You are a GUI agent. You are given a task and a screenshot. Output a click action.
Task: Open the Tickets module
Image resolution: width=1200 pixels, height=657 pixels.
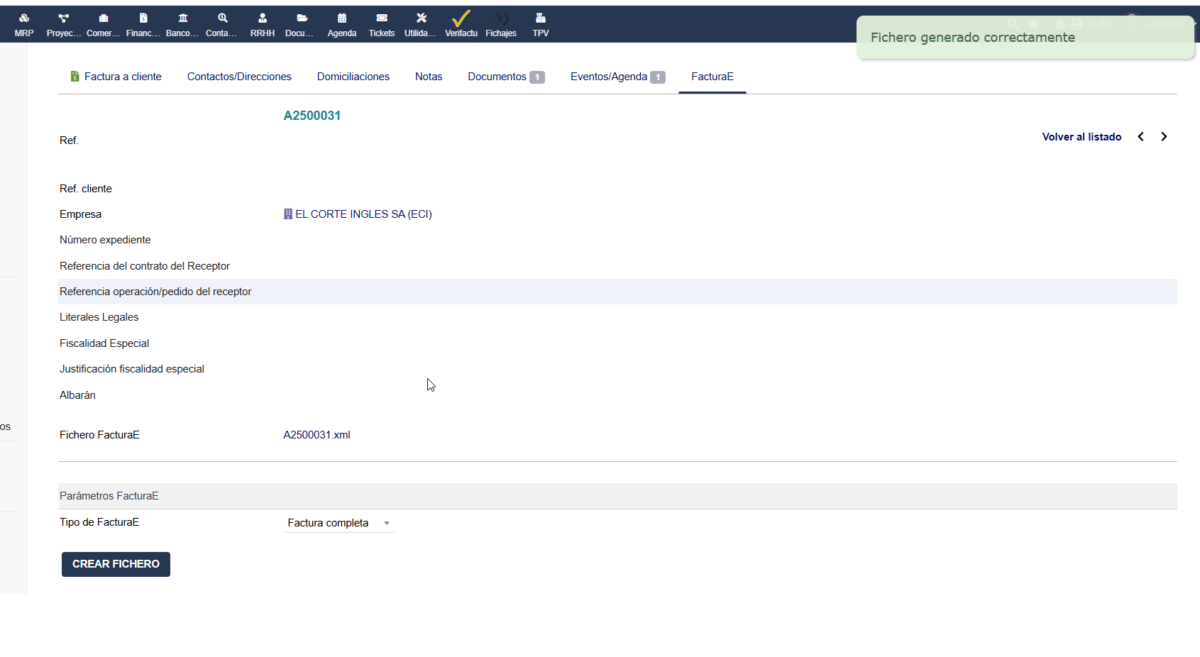pyautogui.click(x=382, y=24)
